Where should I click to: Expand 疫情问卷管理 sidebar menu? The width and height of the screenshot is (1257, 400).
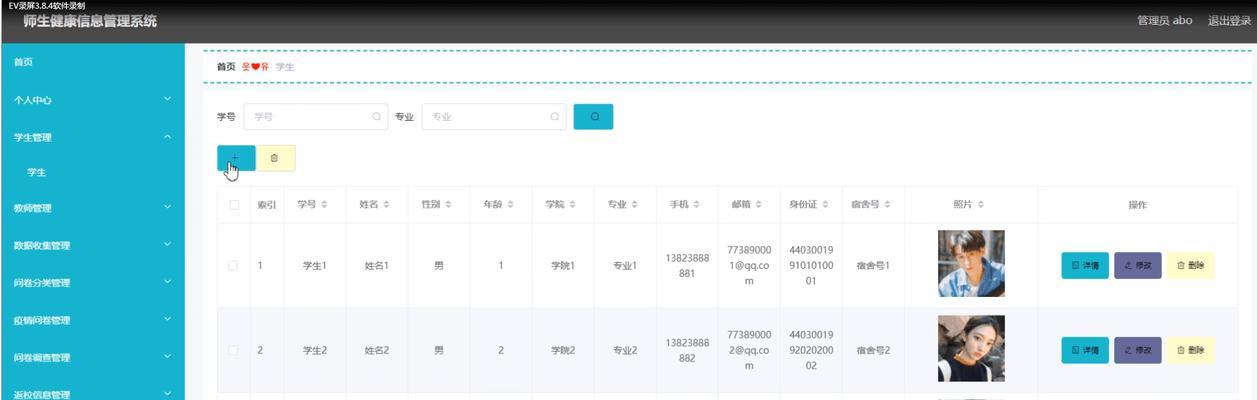(92, 320)
